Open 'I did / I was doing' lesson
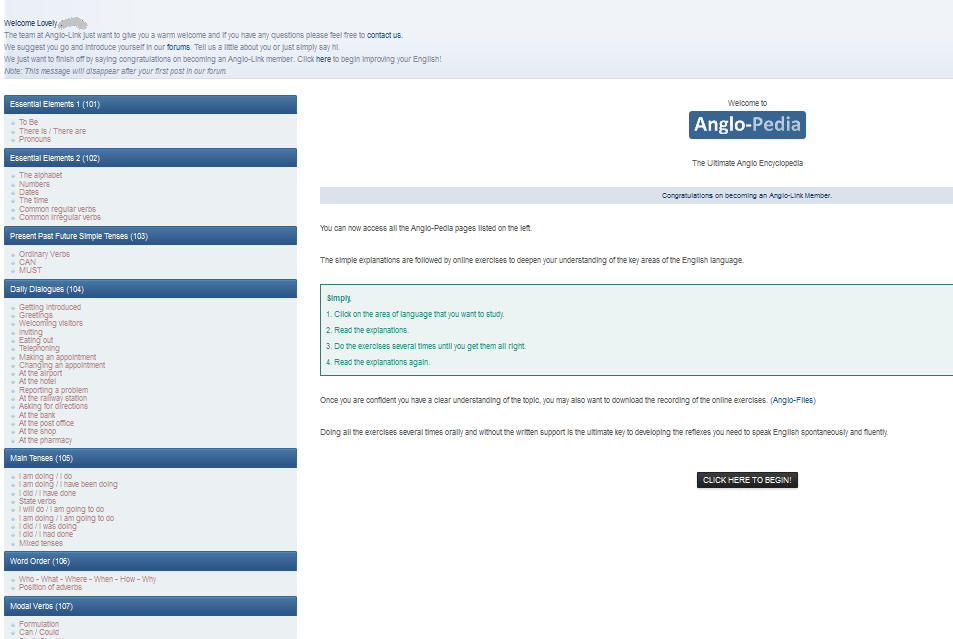The width and height of the screenshot is (953, 639). 47,527
